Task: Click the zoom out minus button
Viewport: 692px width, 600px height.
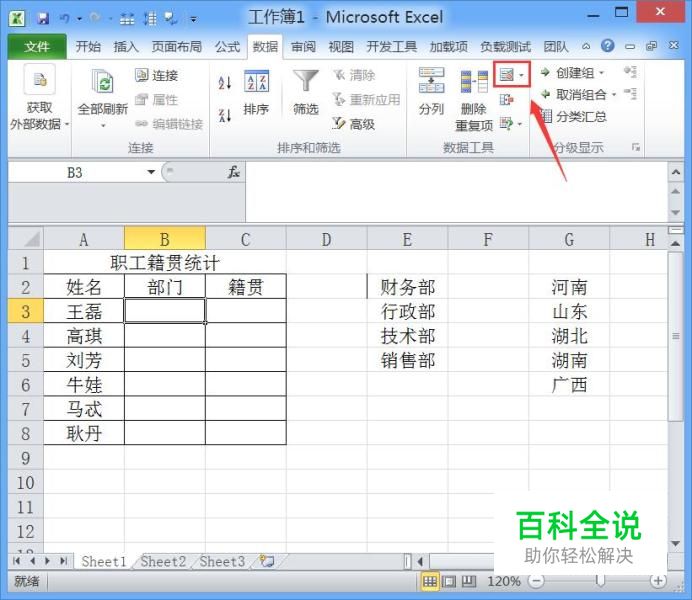Action: 536,581
